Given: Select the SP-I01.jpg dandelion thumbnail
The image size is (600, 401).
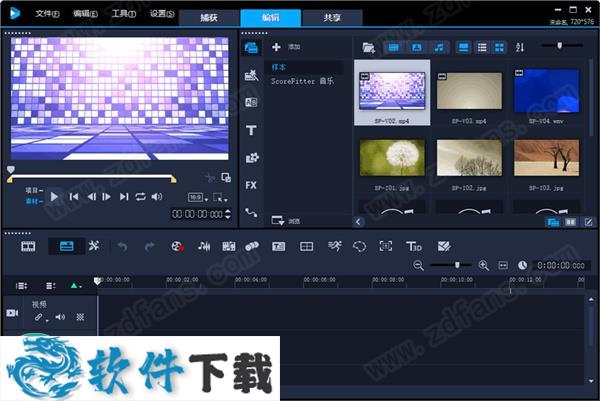Looking at the screenshot, I should 392,161.
